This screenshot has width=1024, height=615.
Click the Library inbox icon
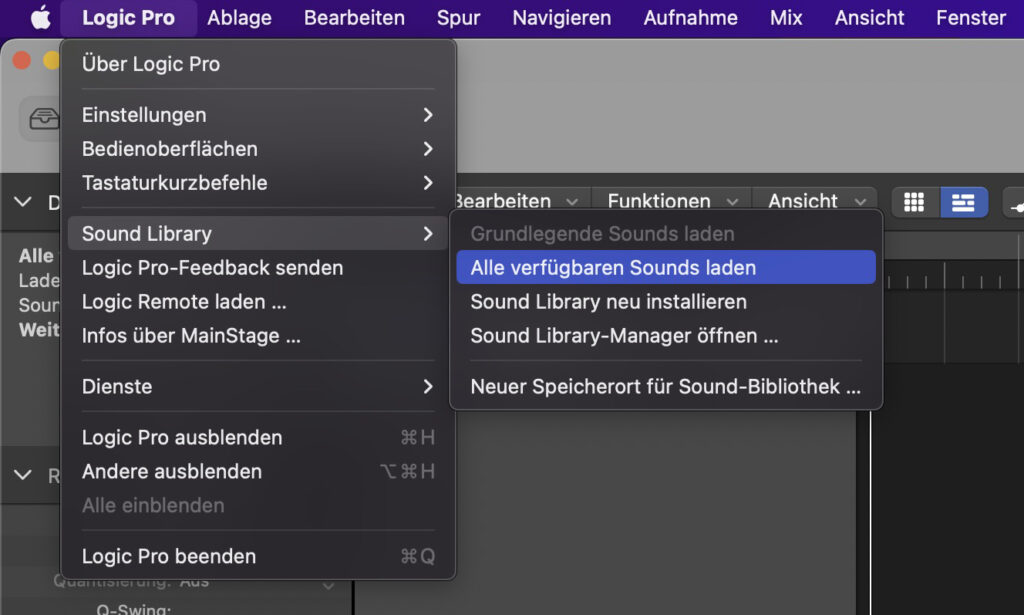pyautogui.click(x=43, y=119)
